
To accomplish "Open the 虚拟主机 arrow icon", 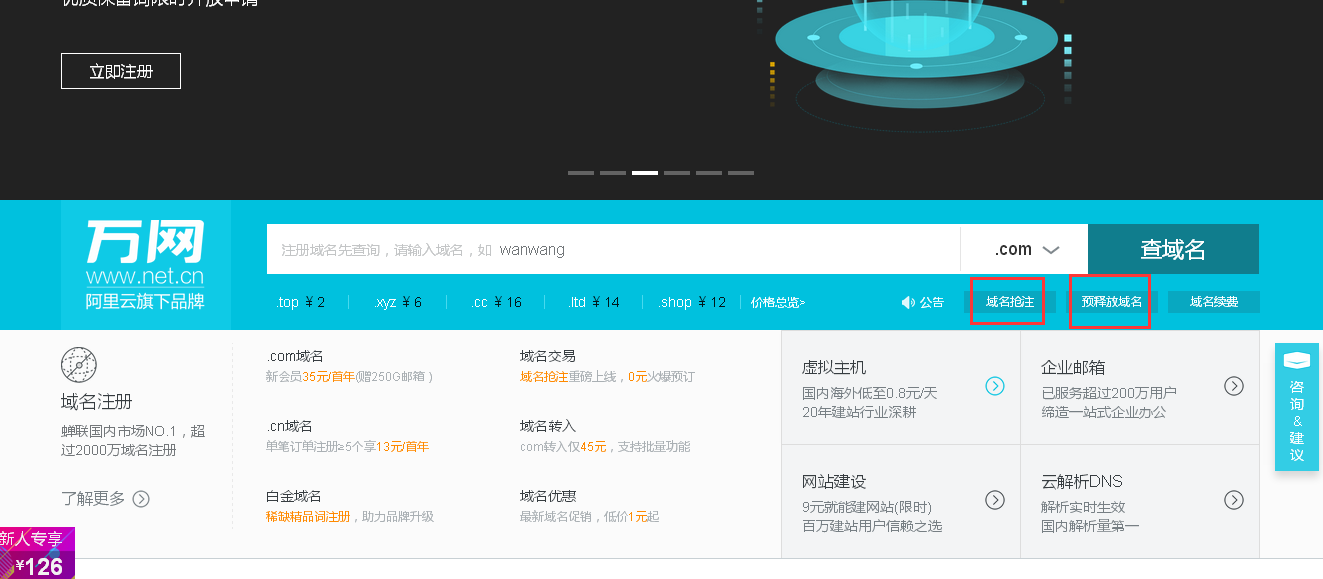I will point(994,386).
